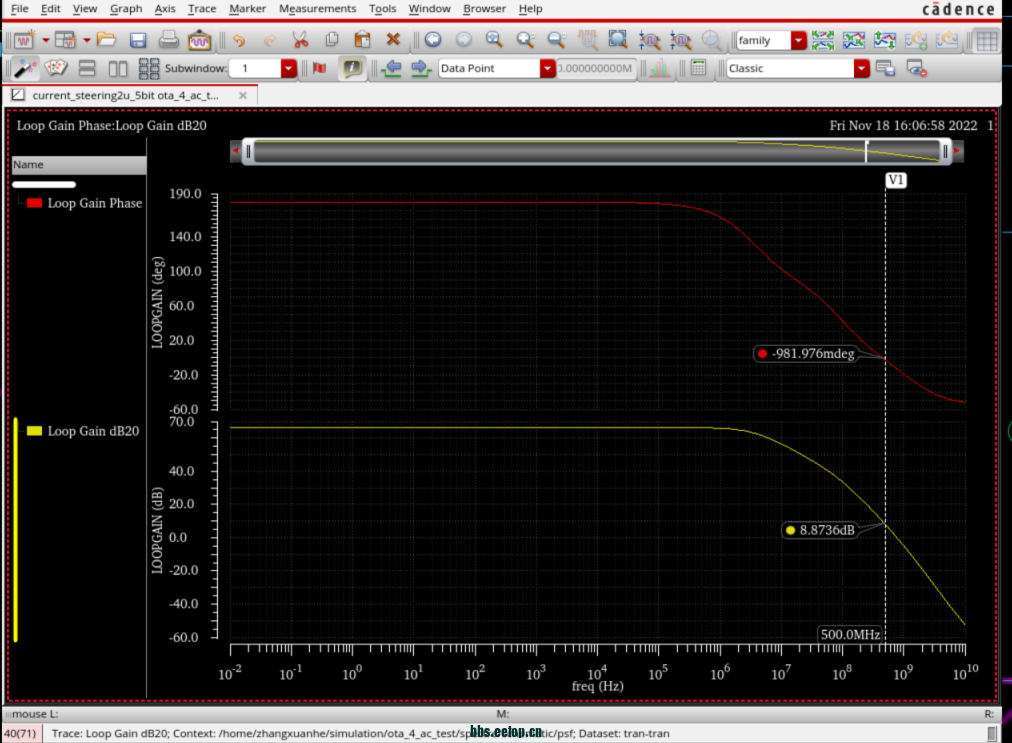Click the Y-axis zoom waveform icon
This screenshot has height=743, width=1012.
click(680, 40)
